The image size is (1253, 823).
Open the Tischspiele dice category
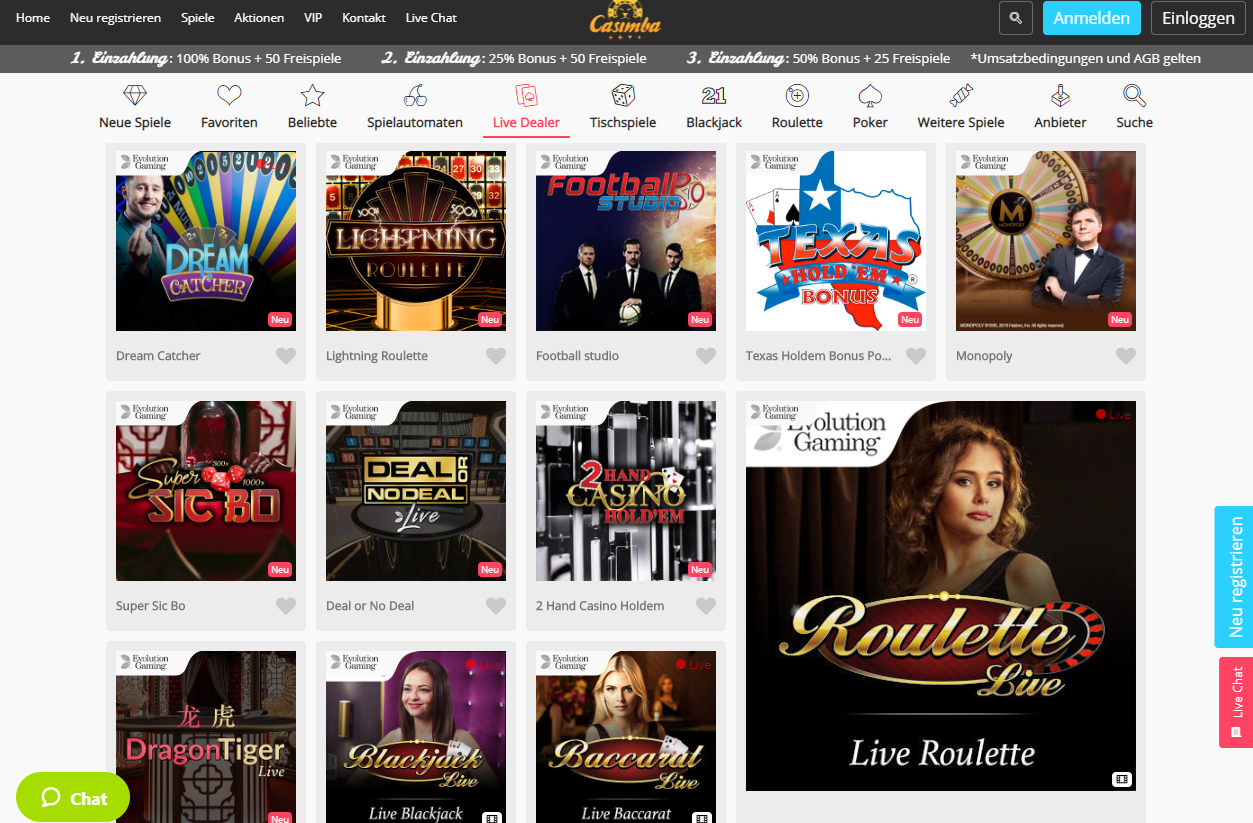623,108
